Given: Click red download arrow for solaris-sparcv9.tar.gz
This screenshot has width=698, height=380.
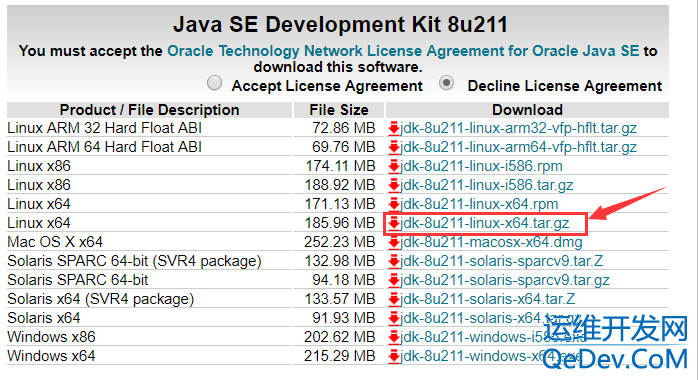Looking at the screenshot, I should [394, 280].
